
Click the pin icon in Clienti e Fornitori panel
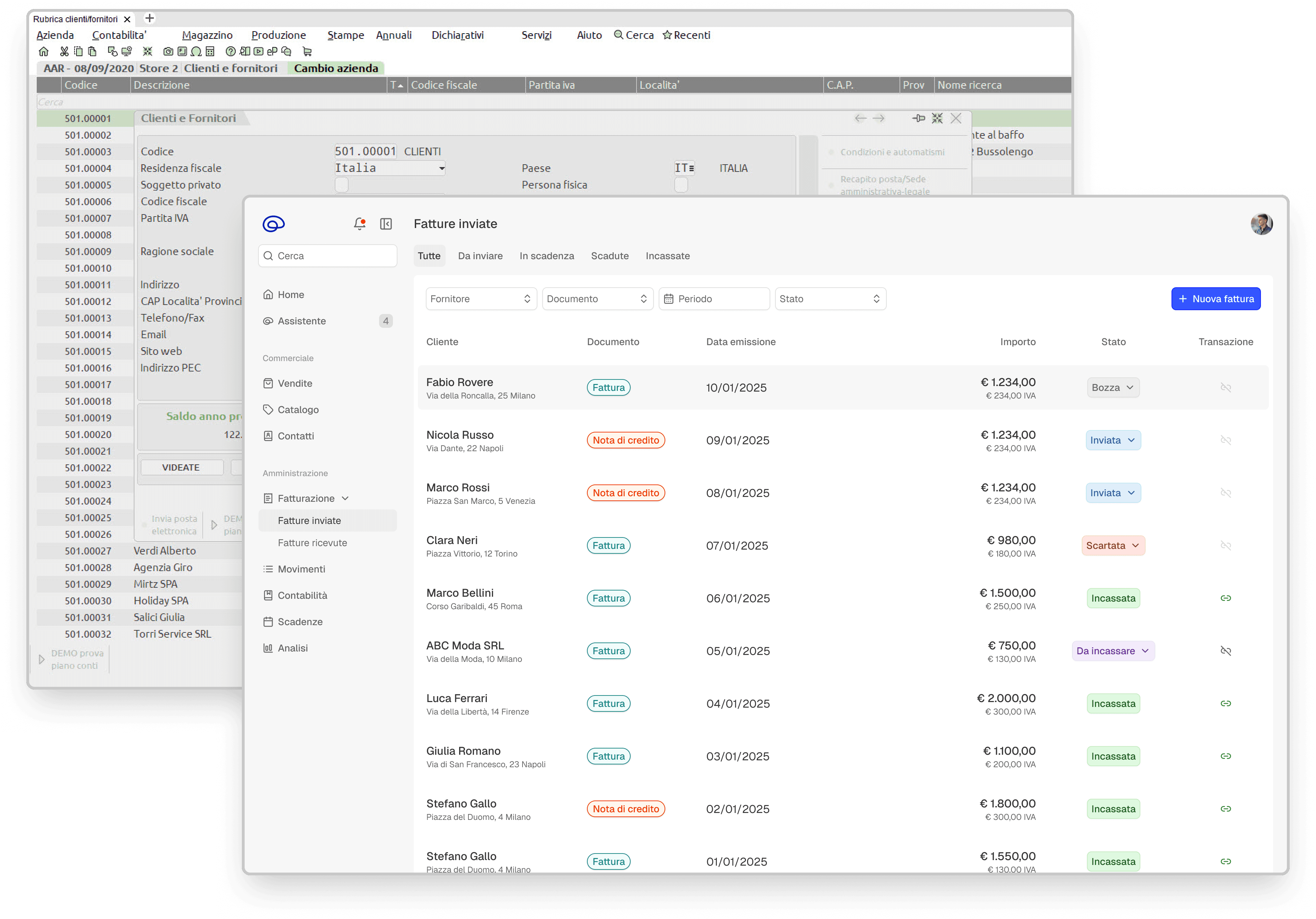(x=918, y=118)
